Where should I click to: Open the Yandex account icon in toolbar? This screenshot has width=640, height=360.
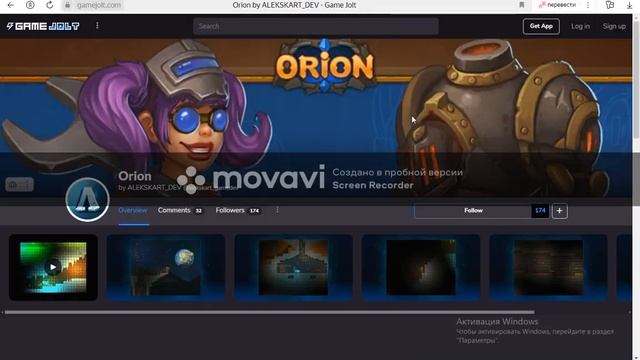point(30,5)
